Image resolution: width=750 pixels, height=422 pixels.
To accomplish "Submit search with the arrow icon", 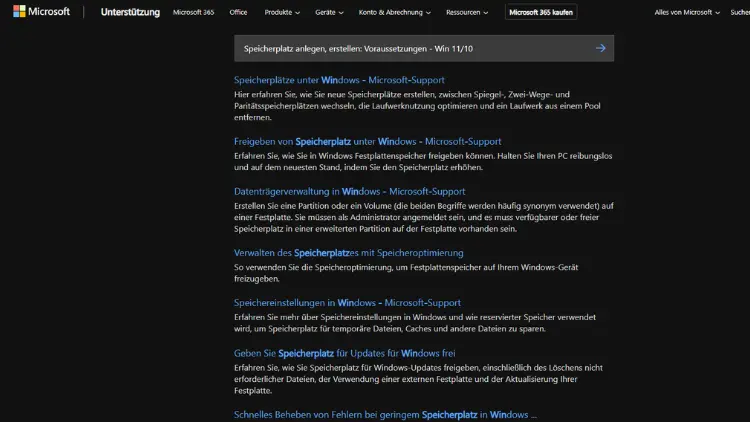I will (x=600, y=48).
